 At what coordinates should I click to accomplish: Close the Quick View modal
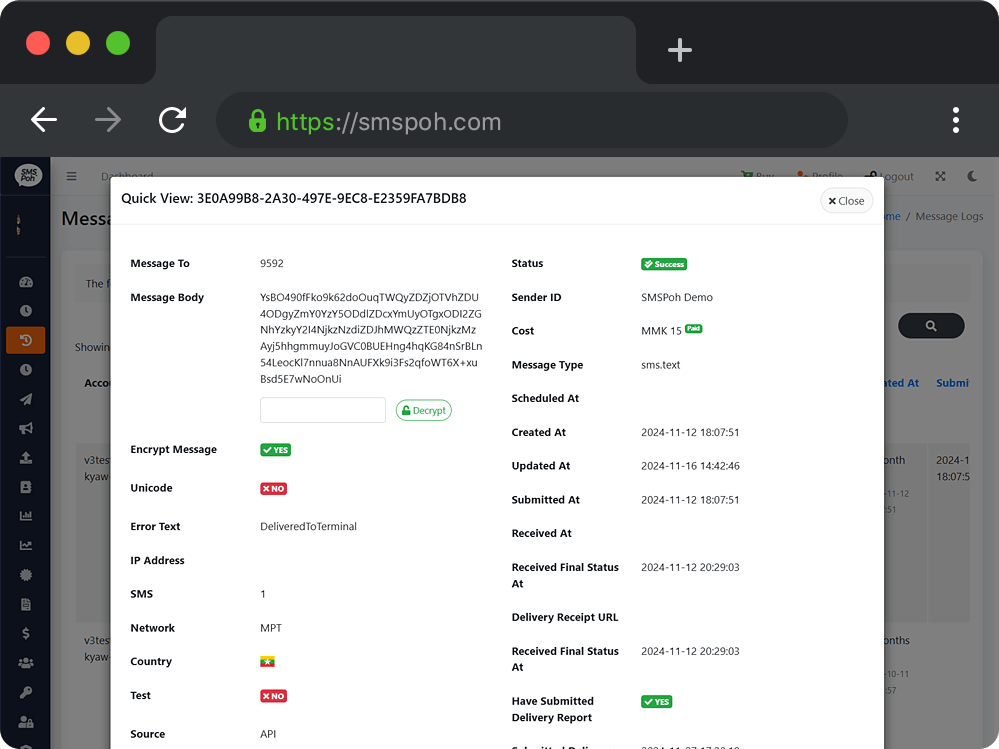[846, 201]
